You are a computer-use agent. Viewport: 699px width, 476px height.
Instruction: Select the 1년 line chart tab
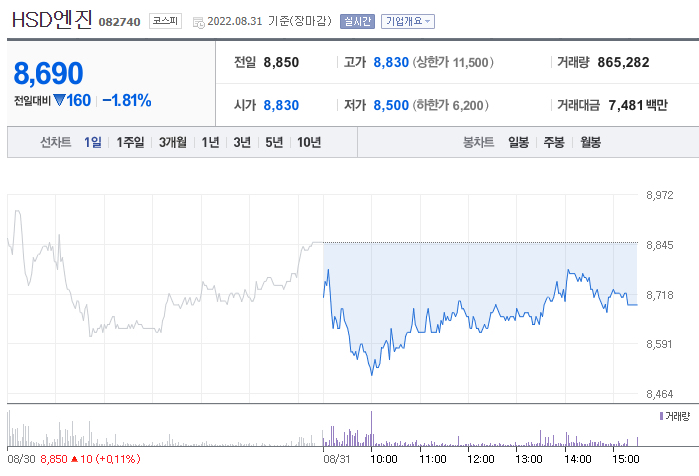coord(210,142)
